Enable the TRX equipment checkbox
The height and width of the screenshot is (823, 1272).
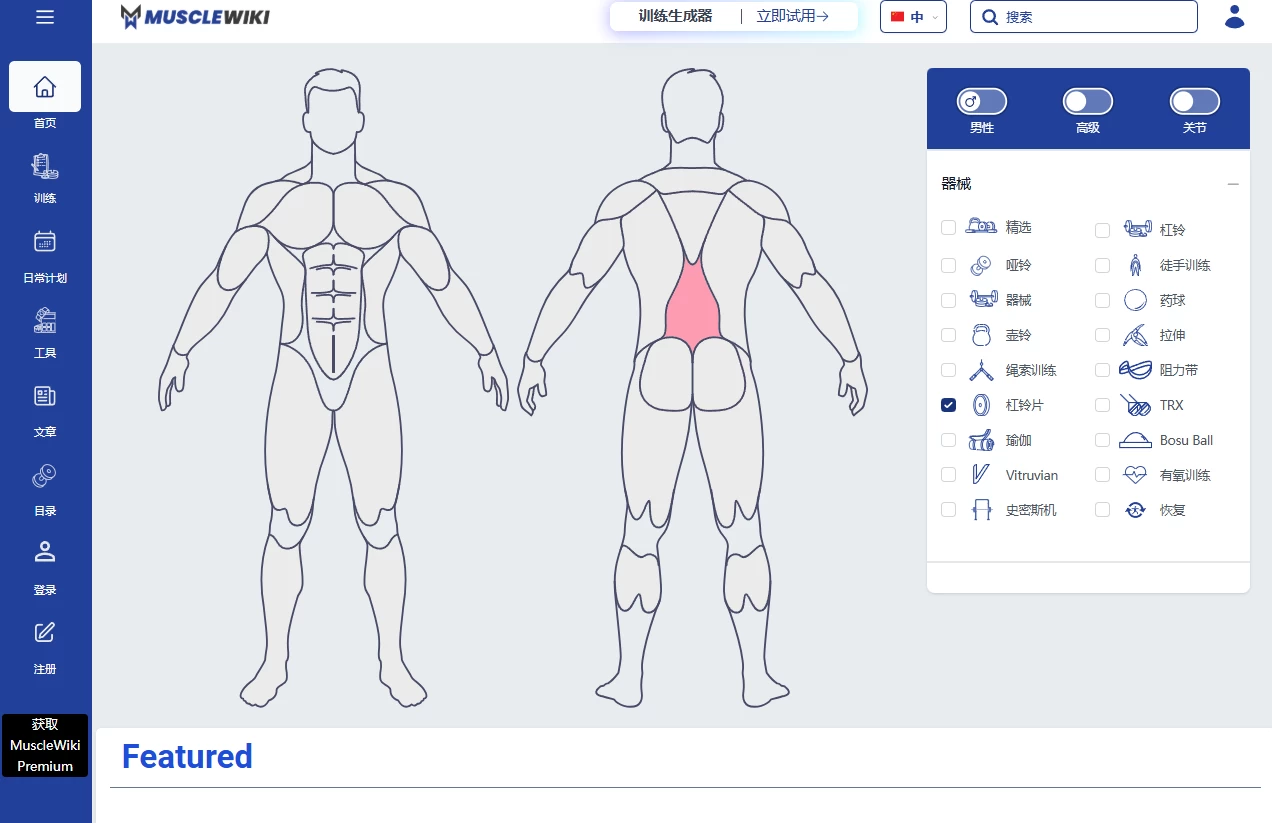[1102, 405]
